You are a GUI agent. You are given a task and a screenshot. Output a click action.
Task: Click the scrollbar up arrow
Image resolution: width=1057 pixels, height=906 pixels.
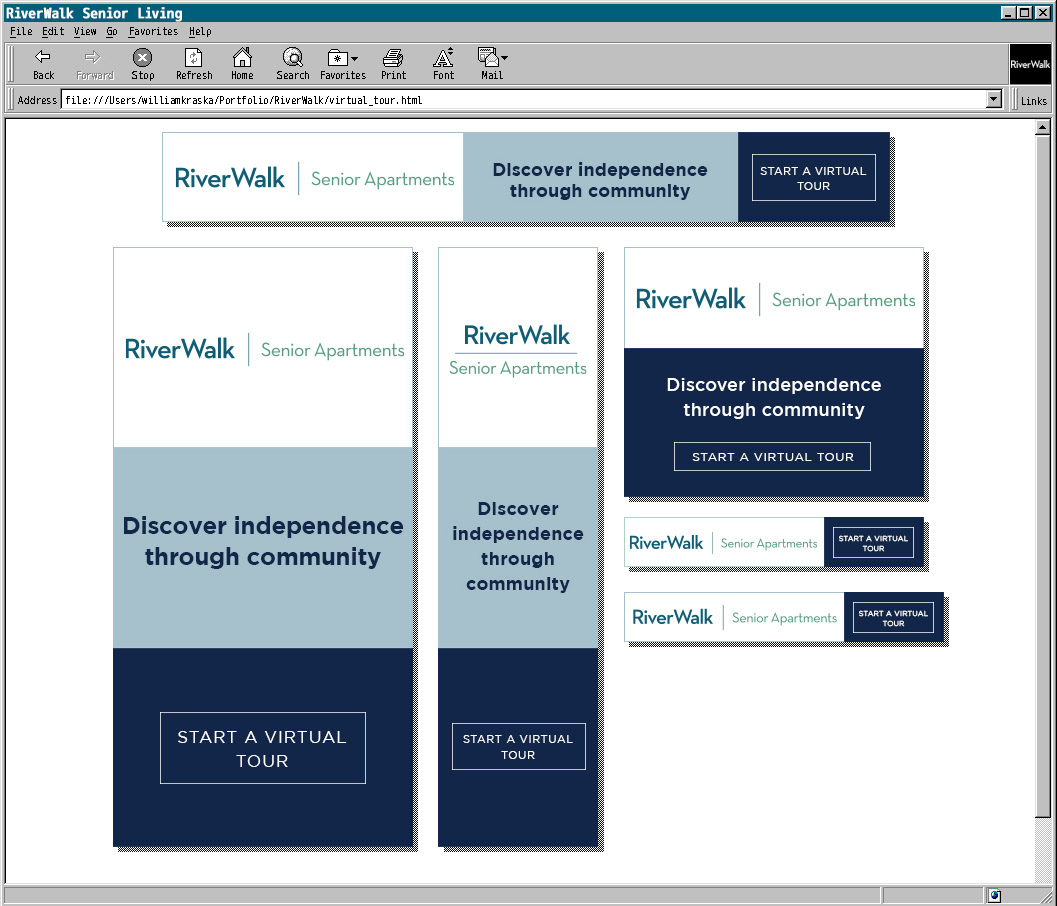point(1042,127)
